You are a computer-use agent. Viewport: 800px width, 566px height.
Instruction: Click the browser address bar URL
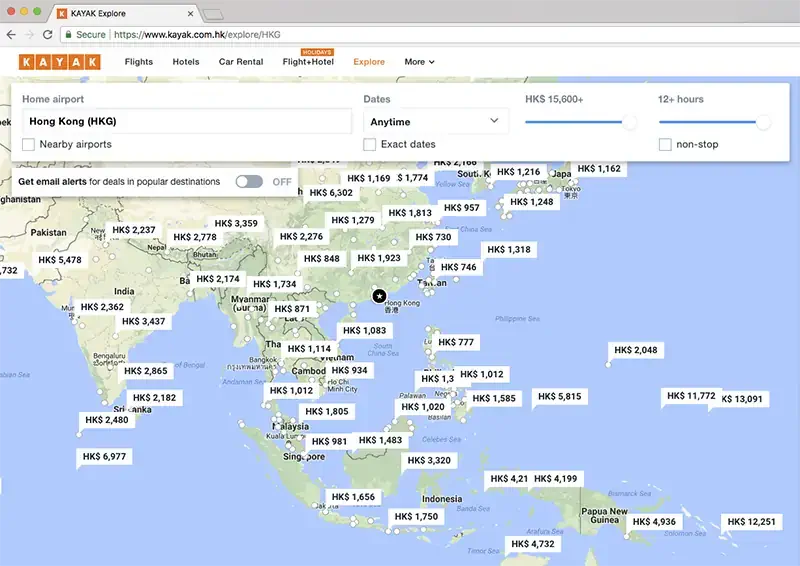pyautogui.click(x=197, y=35)
